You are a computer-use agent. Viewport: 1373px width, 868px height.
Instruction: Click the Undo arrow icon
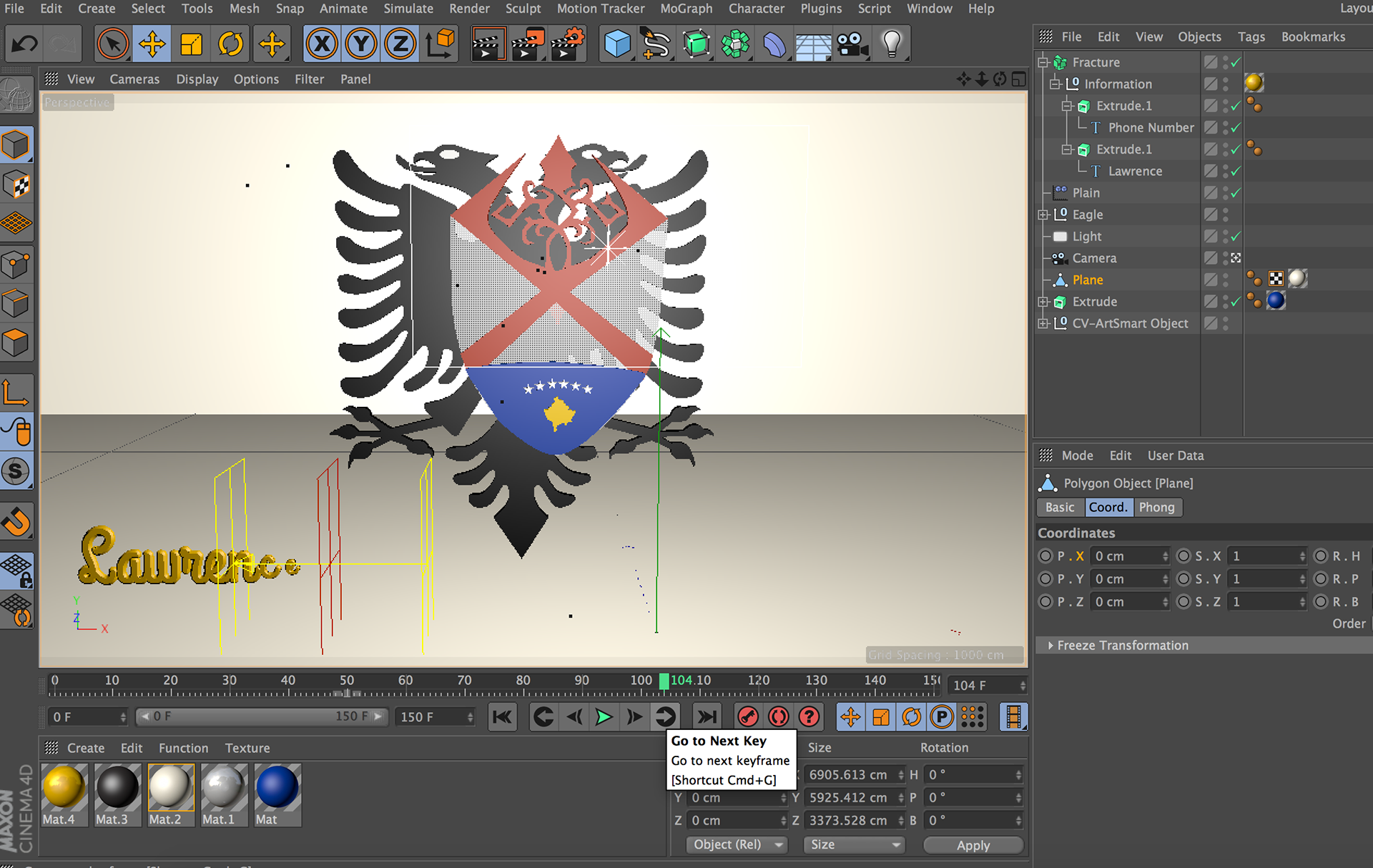24,44
